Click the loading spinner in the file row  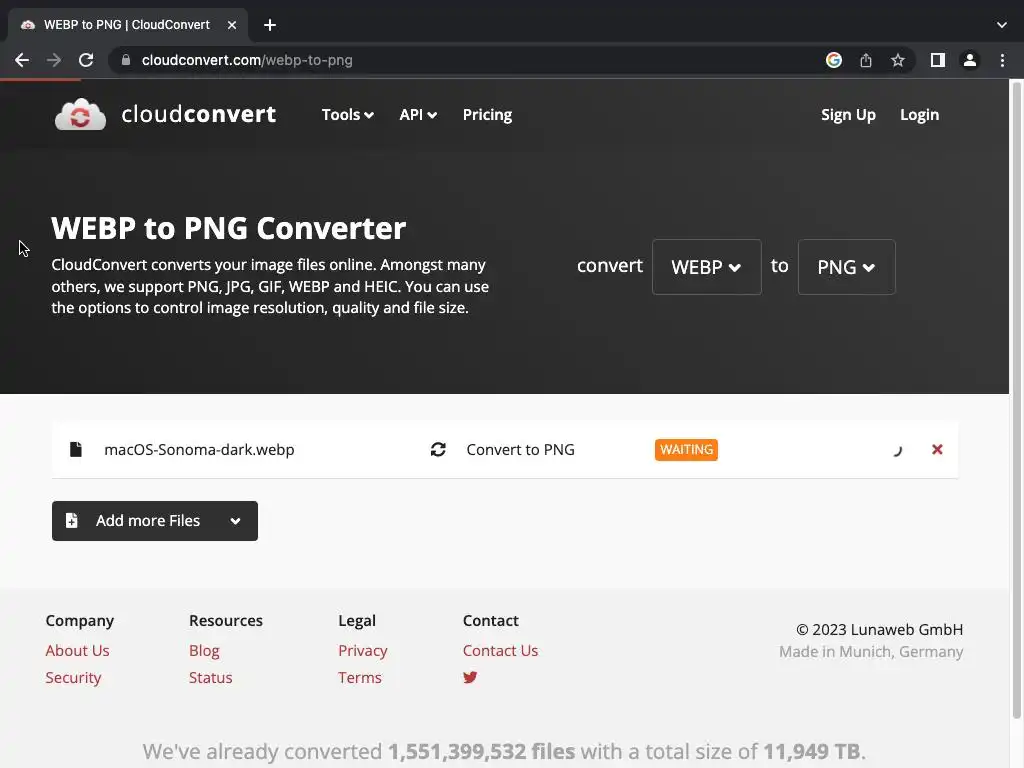click(897, 450)
